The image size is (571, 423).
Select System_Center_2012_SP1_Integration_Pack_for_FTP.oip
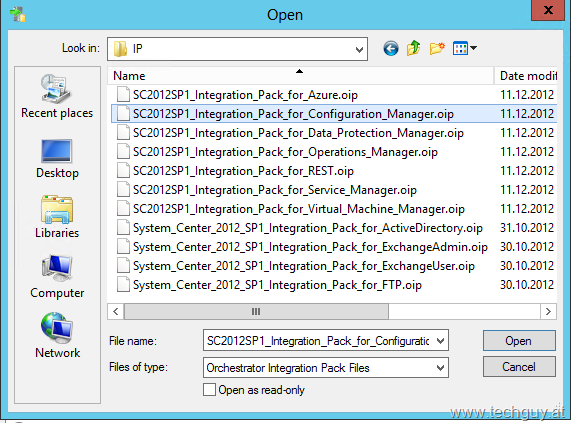tap(277, 285)
